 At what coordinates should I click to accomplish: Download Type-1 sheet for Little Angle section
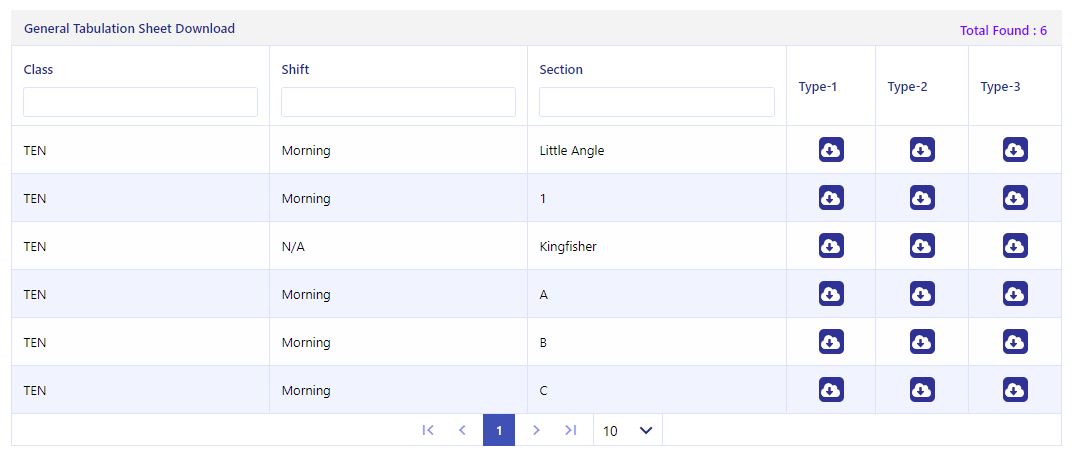coord(831,150)
